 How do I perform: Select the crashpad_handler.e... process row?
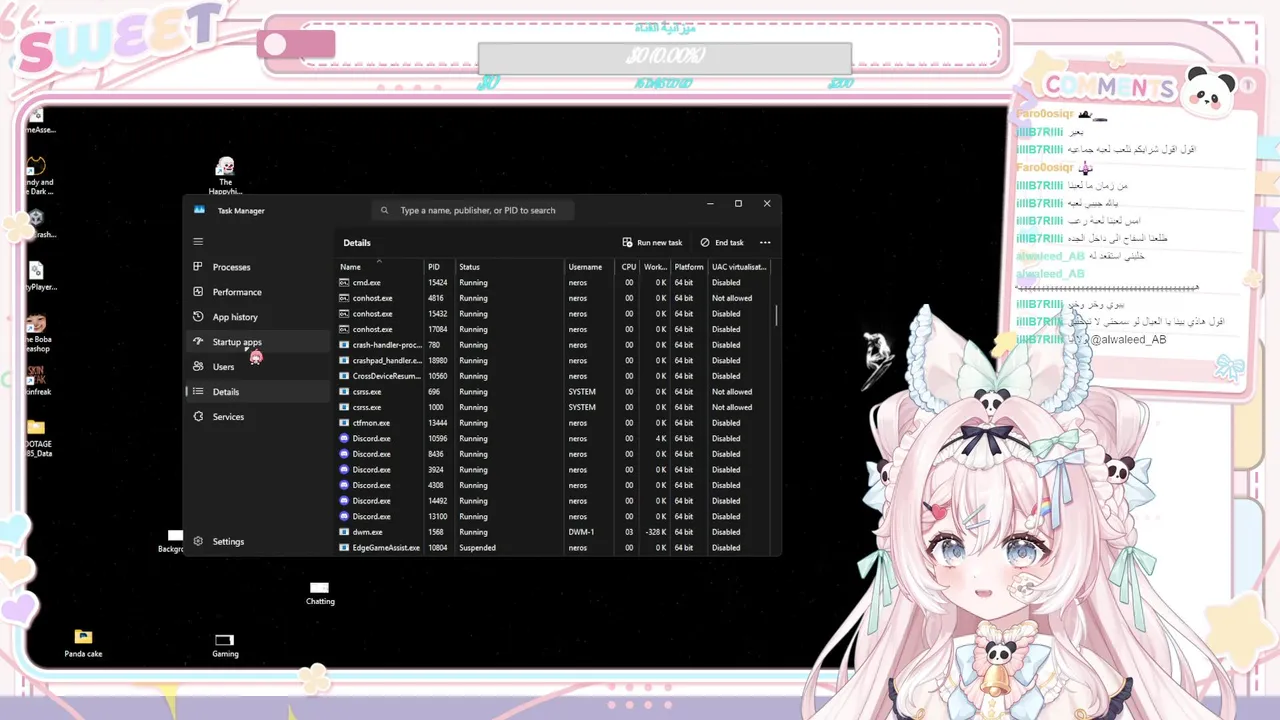[x=554, y=361]
